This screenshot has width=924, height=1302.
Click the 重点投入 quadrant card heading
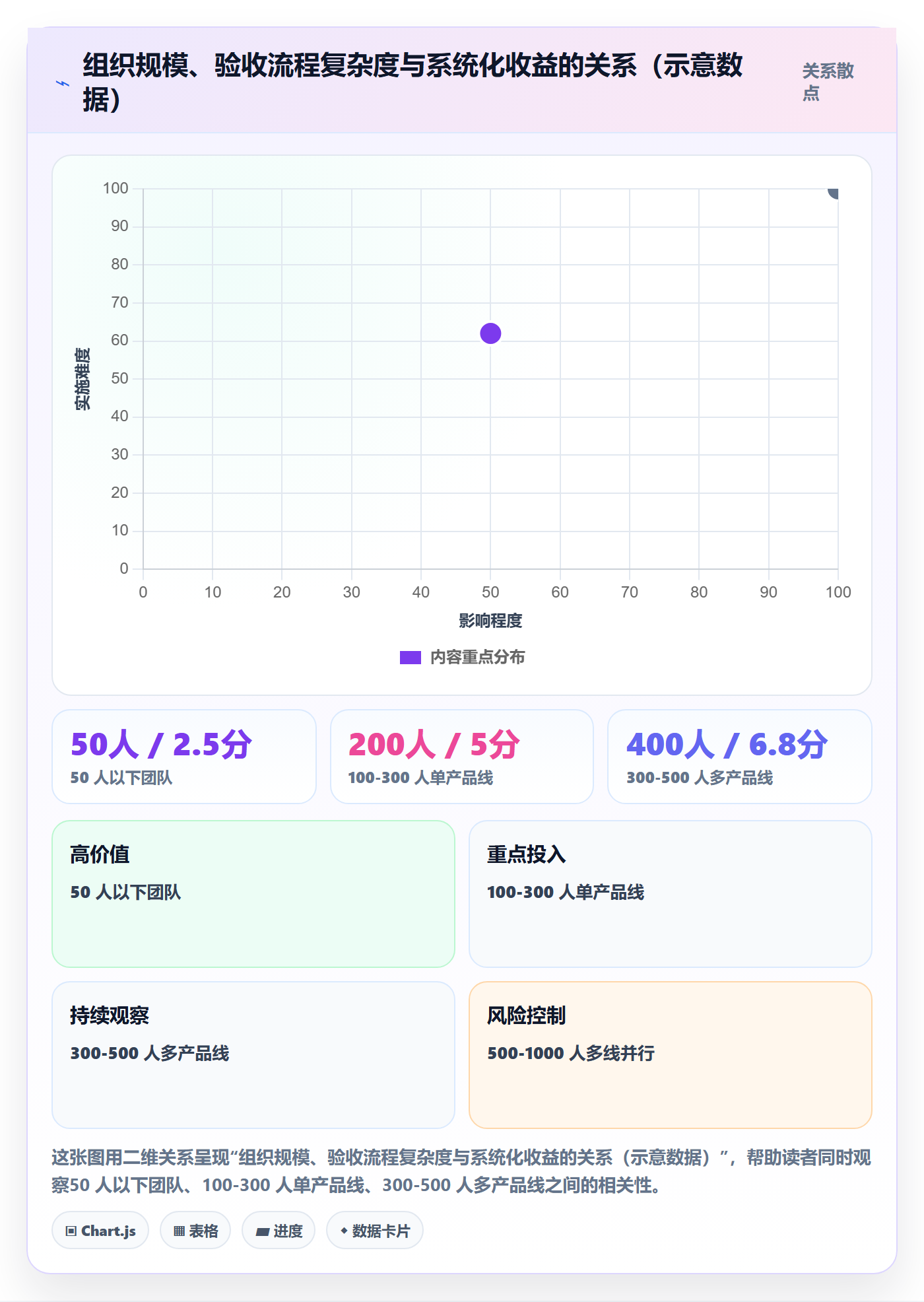526,854
